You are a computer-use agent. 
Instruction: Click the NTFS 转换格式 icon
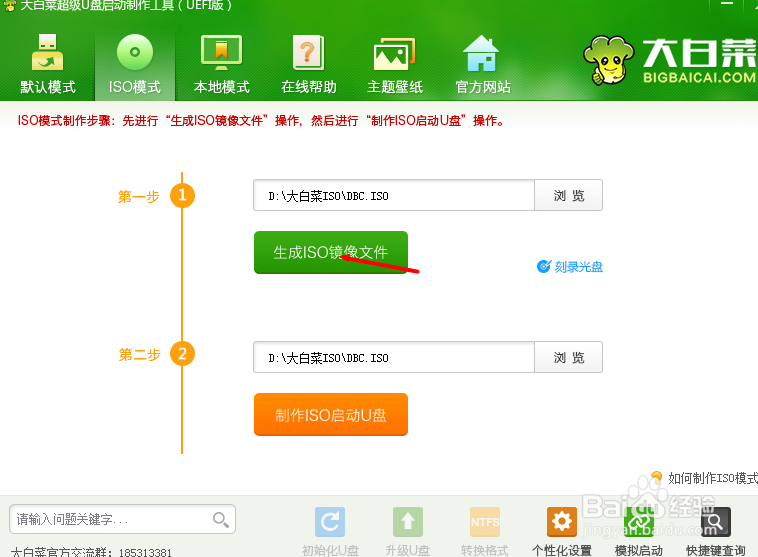[484, 522]
